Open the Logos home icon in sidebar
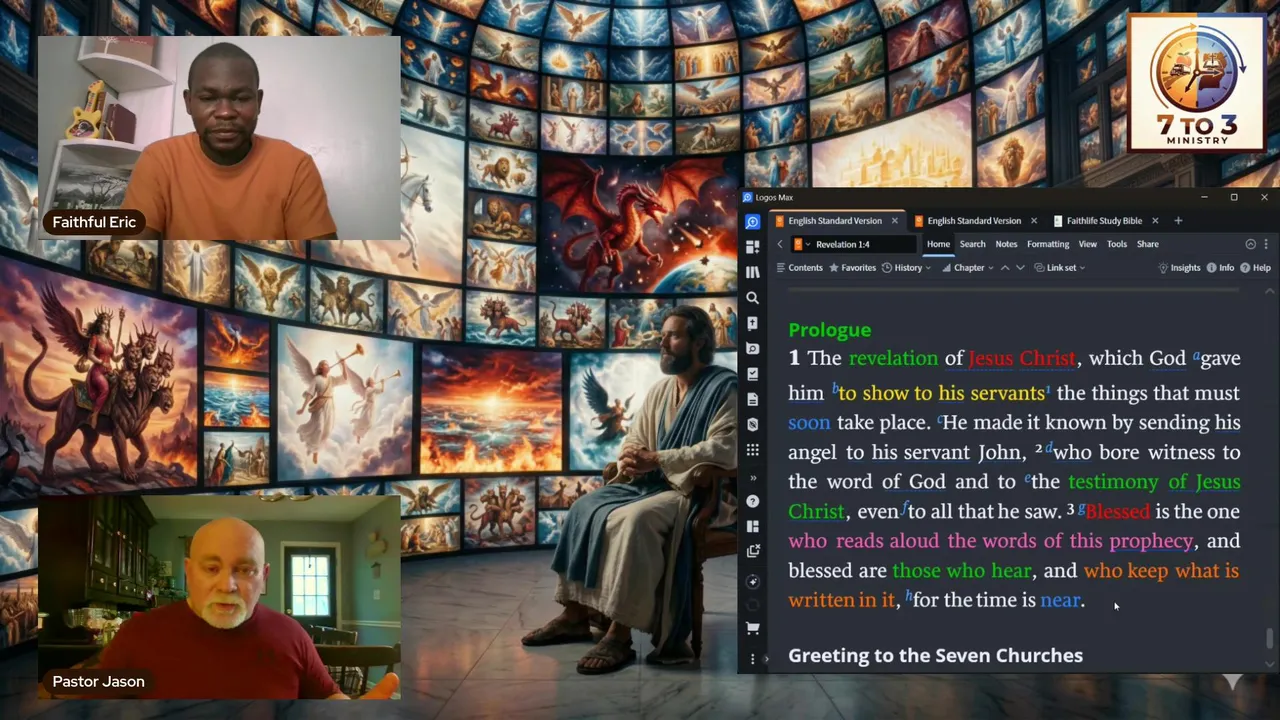The image size is (1280, 720). coord(753,221)
